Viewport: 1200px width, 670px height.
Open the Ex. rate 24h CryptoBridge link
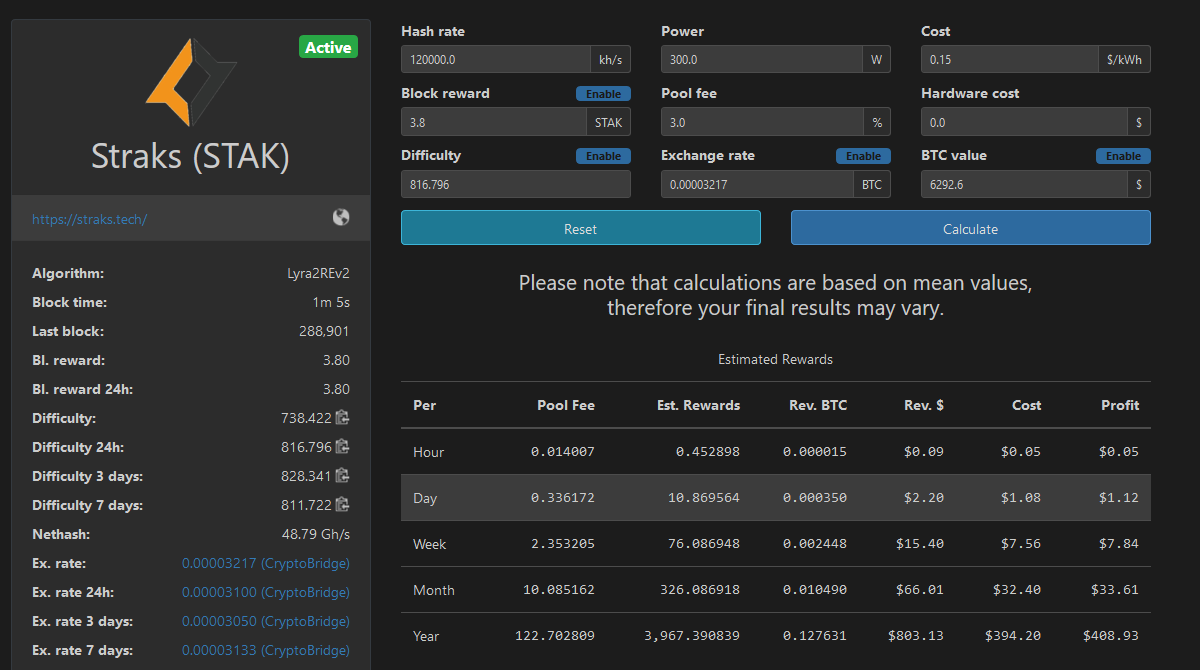[x=266, y=592]
